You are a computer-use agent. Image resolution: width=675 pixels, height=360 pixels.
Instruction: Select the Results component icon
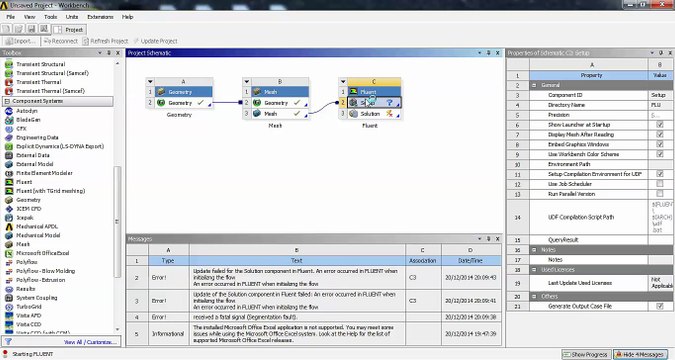(9, 289)
